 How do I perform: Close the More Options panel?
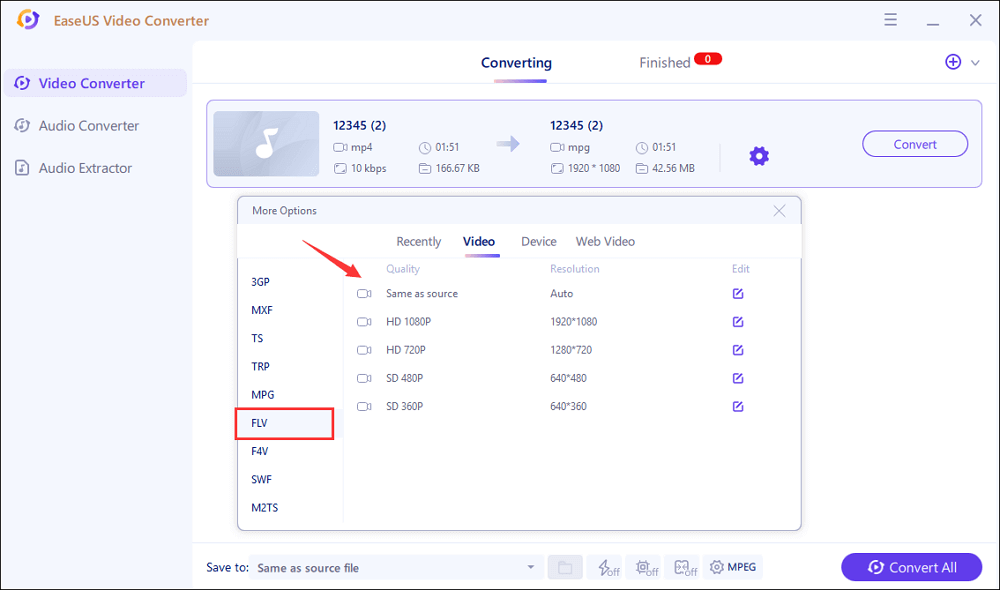[779, 211]
